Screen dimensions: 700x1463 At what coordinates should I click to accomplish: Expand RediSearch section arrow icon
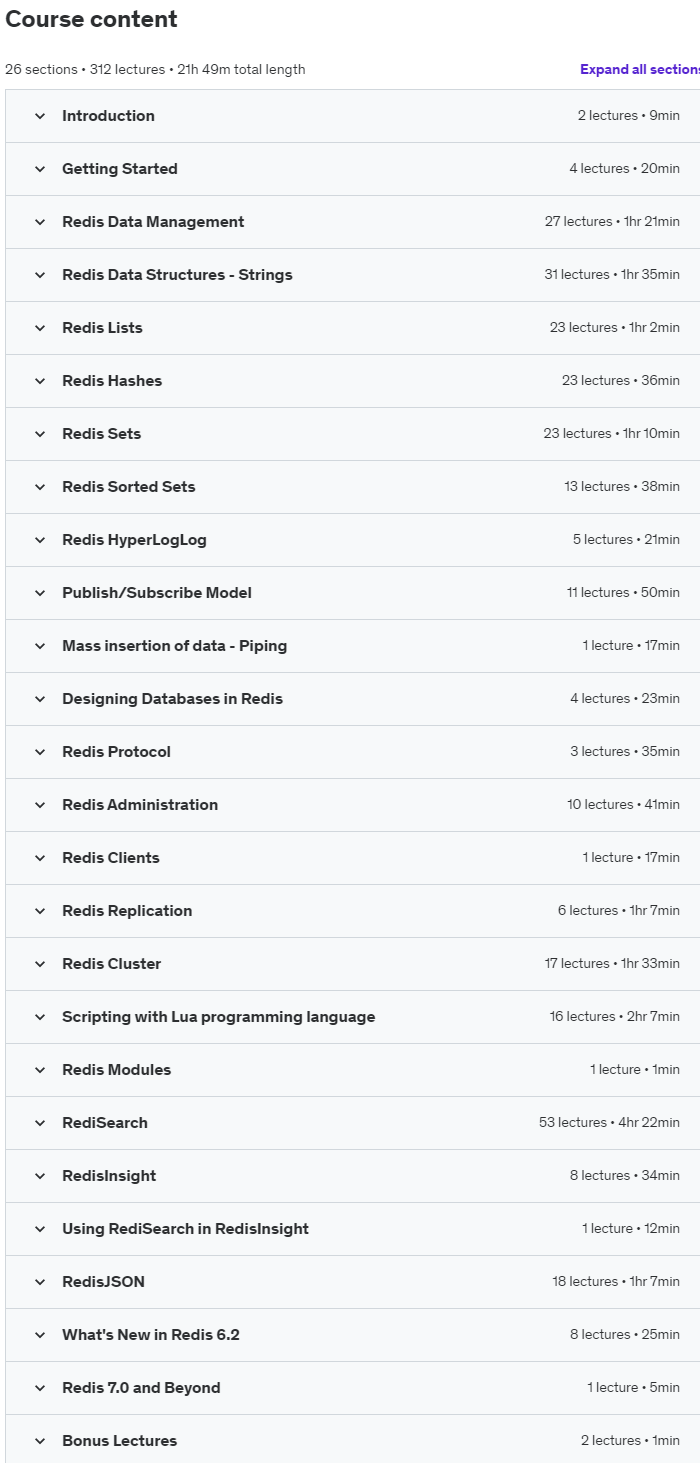tap(40, 1123)
